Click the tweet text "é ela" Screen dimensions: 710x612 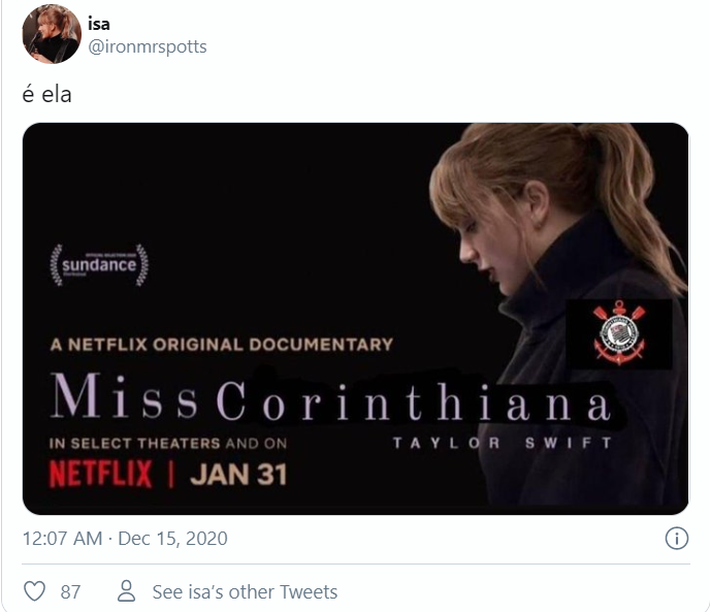[x=47, y=97]
